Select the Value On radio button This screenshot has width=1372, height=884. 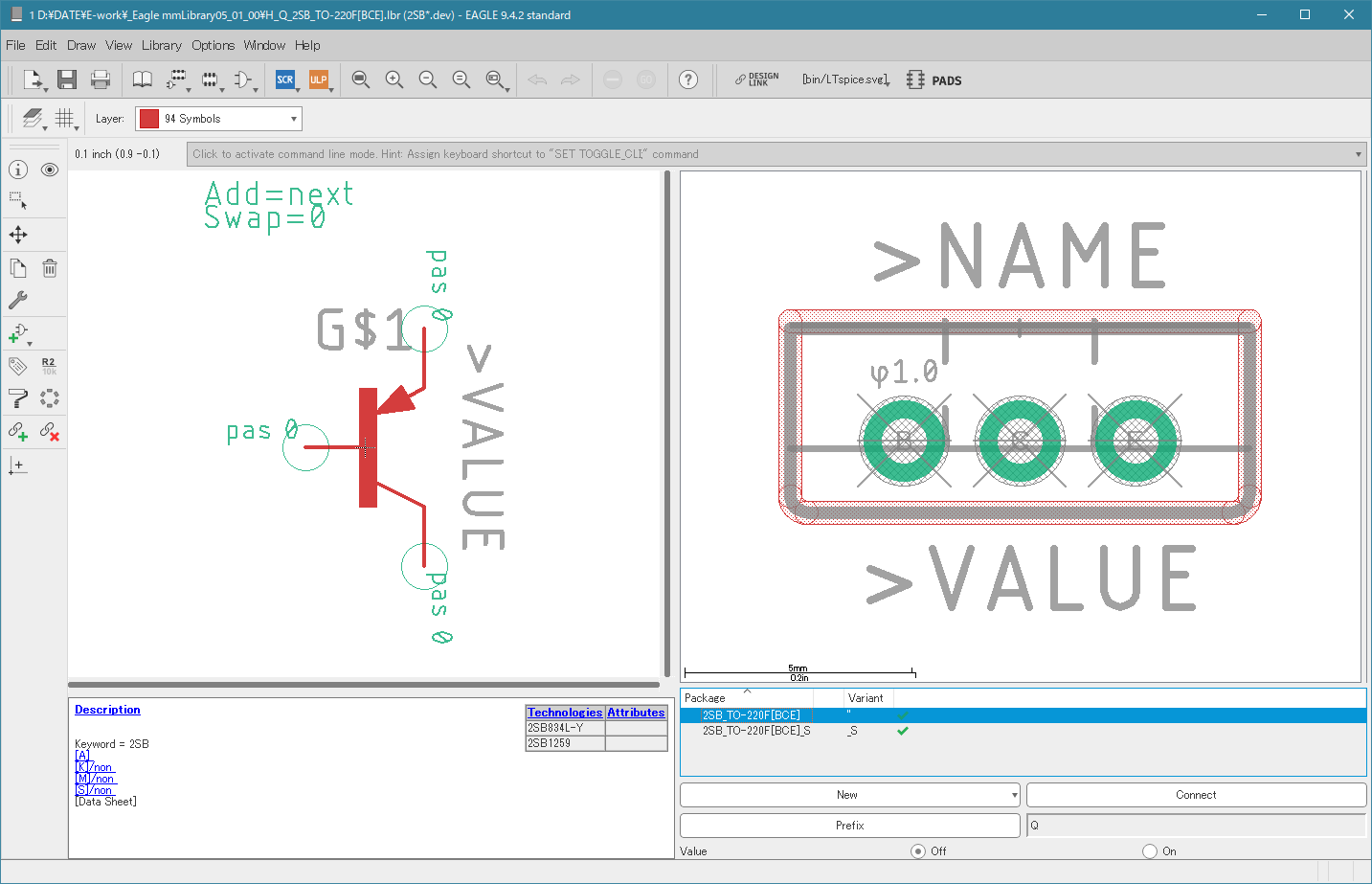[1150, 851]
